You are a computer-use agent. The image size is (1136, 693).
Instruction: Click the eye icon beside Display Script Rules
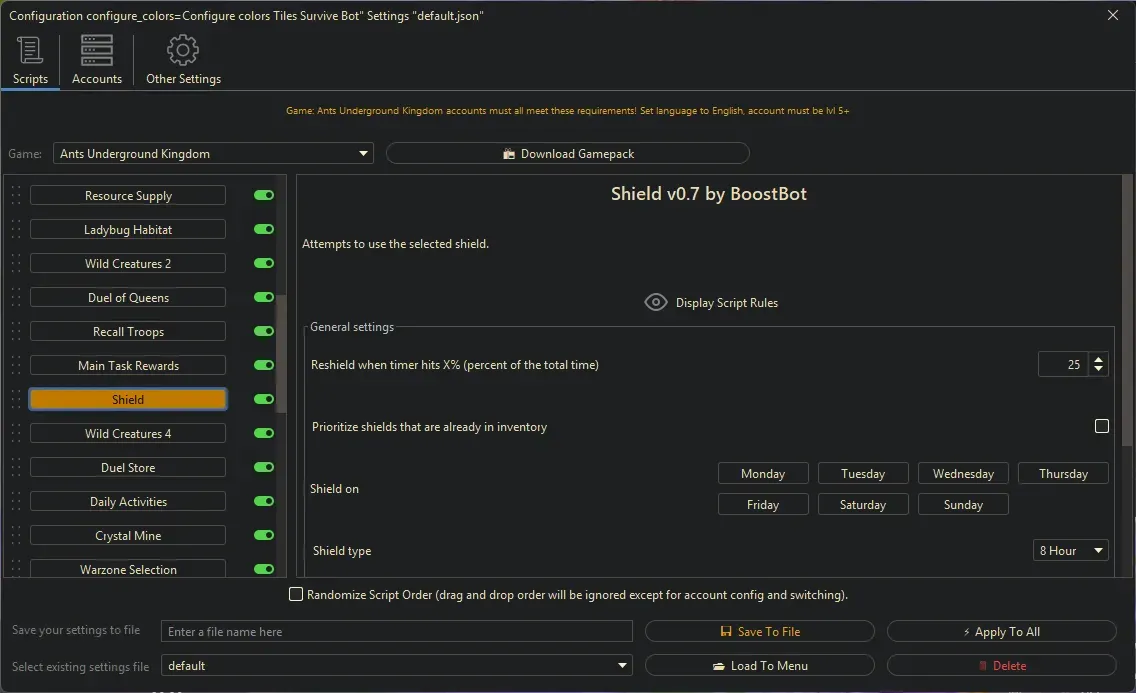tap(656, 302)
